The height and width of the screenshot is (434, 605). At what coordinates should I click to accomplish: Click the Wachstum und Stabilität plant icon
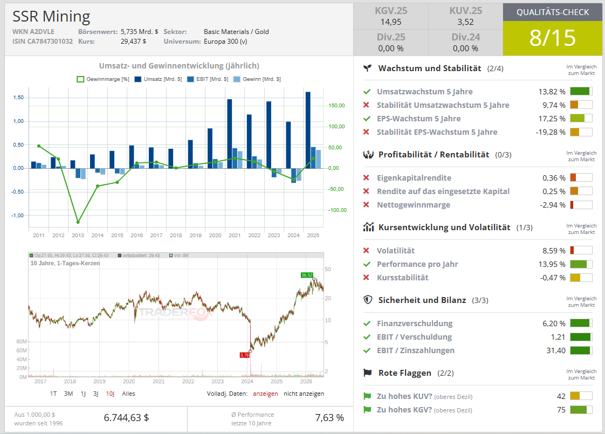(x=367, y=68)
